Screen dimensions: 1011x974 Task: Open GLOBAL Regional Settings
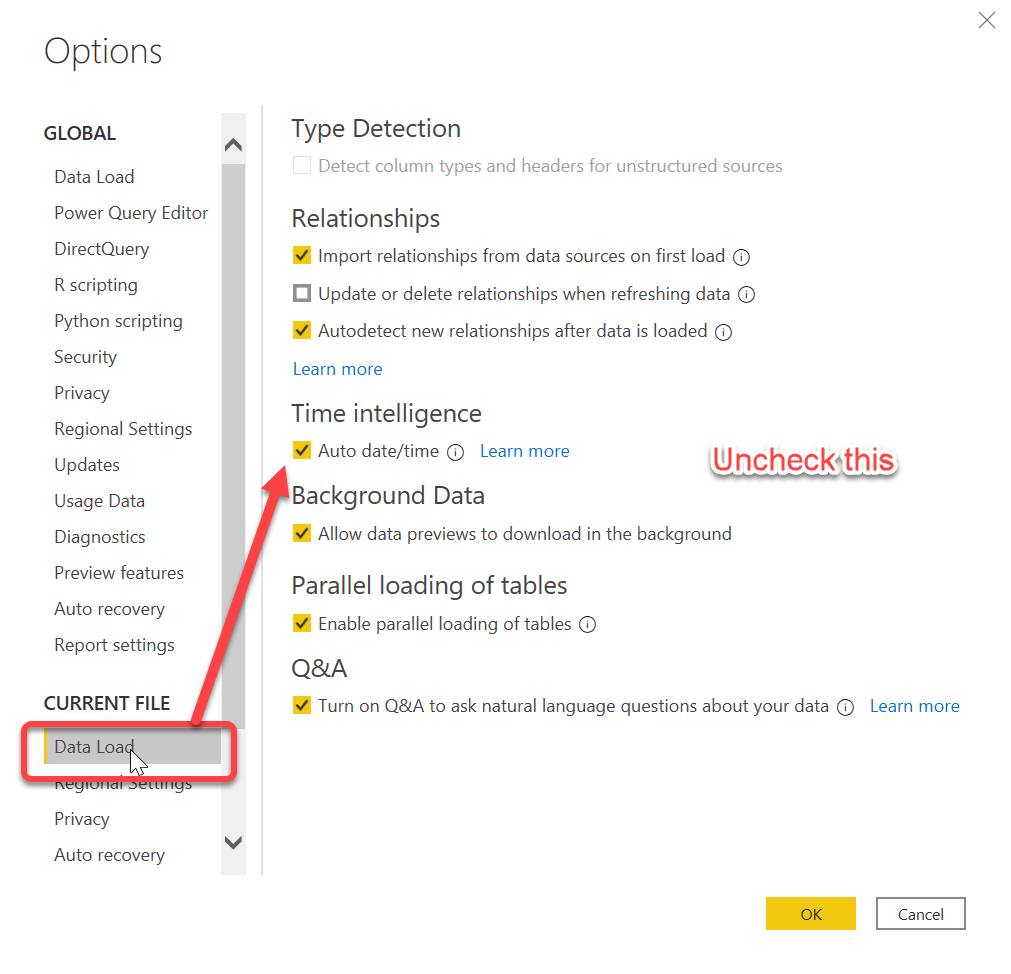123,429
